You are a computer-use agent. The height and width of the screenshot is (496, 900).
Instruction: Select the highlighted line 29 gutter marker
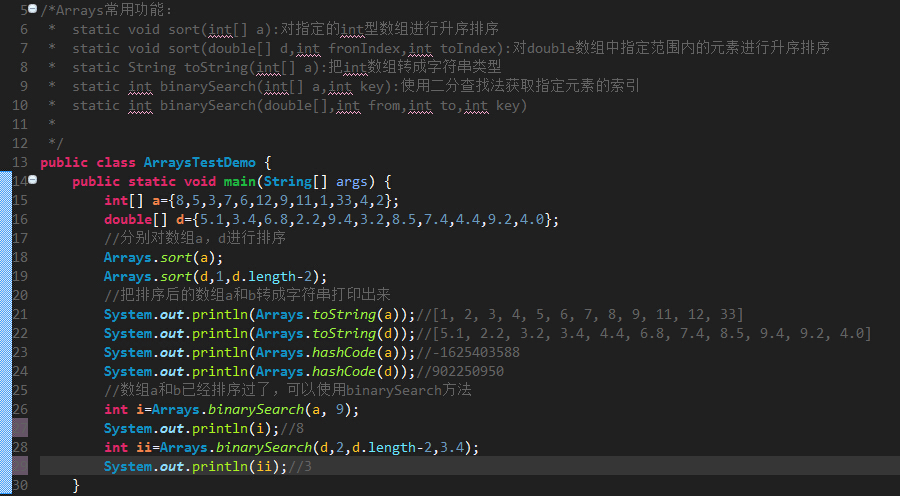coord(20,466)
